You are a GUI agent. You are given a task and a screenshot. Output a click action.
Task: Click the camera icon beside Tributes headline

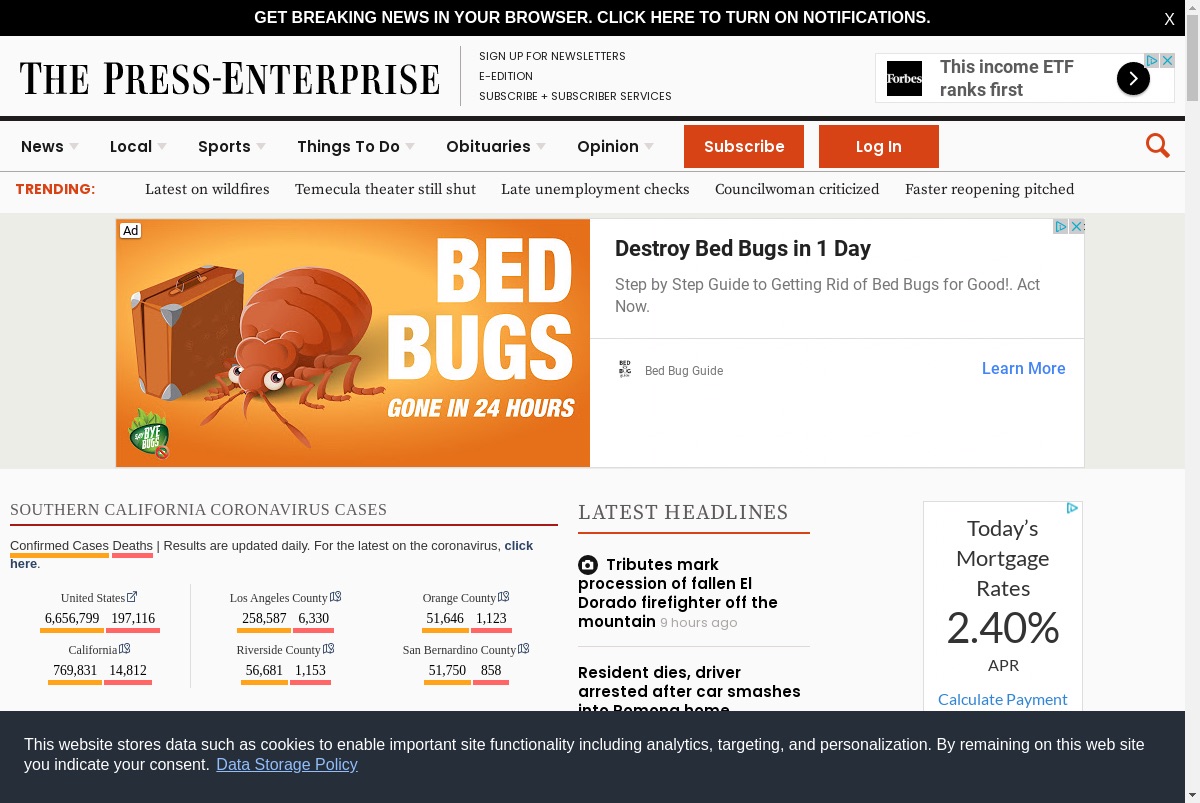tap(588, 565)
